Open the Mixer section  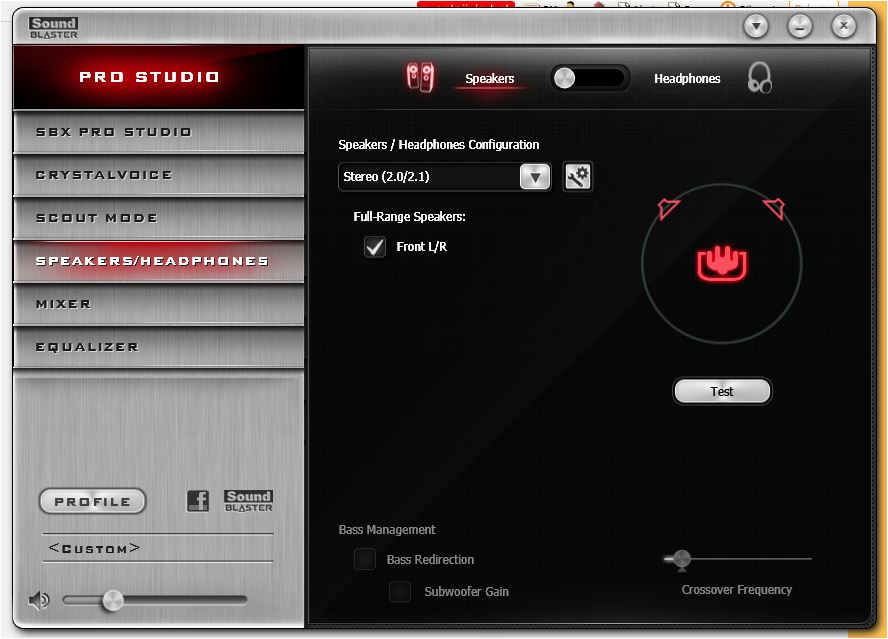(x=159, y=304)
